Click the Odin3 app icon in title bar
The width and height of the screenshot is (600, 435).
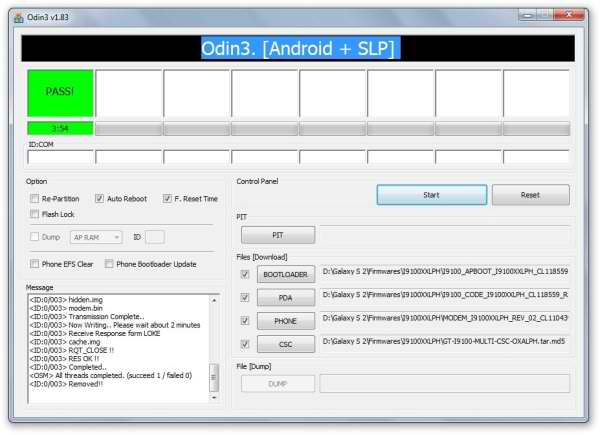click(18, 18)
